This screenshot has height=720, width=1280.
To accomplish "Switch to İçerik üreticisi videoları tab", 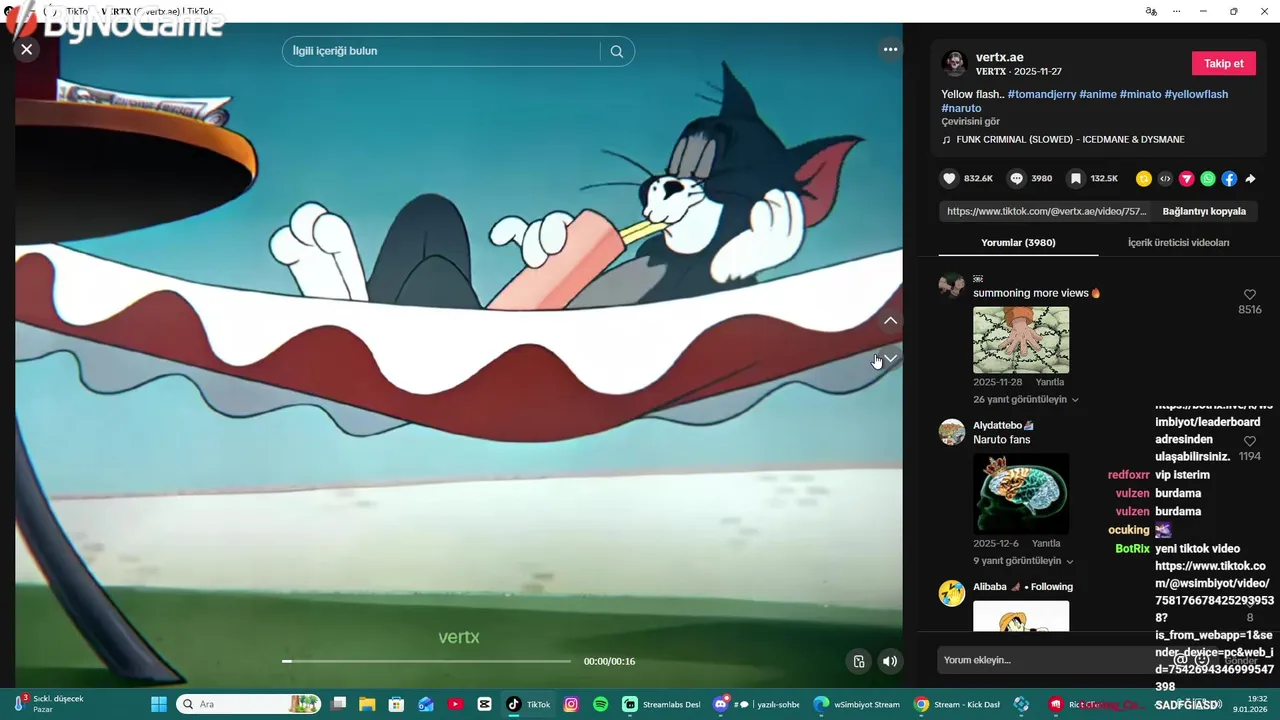I will [1178, 242].
